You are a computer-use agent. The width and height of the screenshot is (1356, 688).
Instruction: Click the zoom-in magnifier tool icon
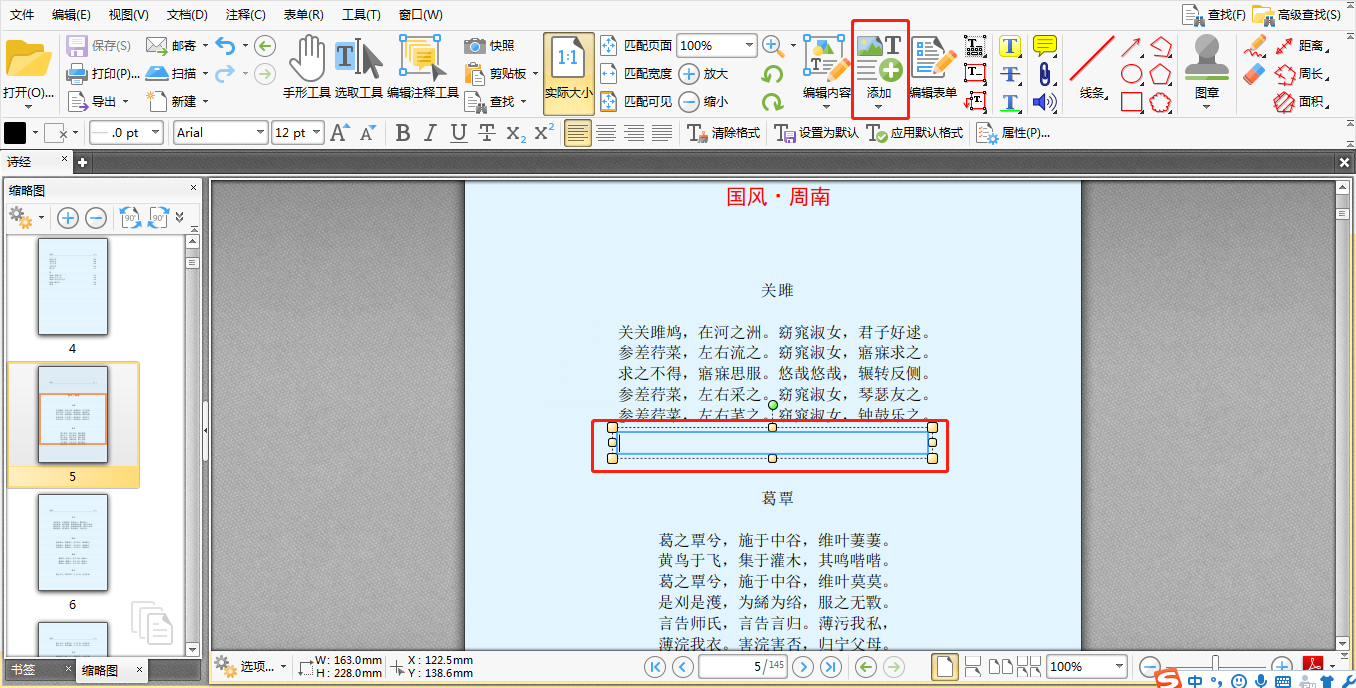pos(772,46)
